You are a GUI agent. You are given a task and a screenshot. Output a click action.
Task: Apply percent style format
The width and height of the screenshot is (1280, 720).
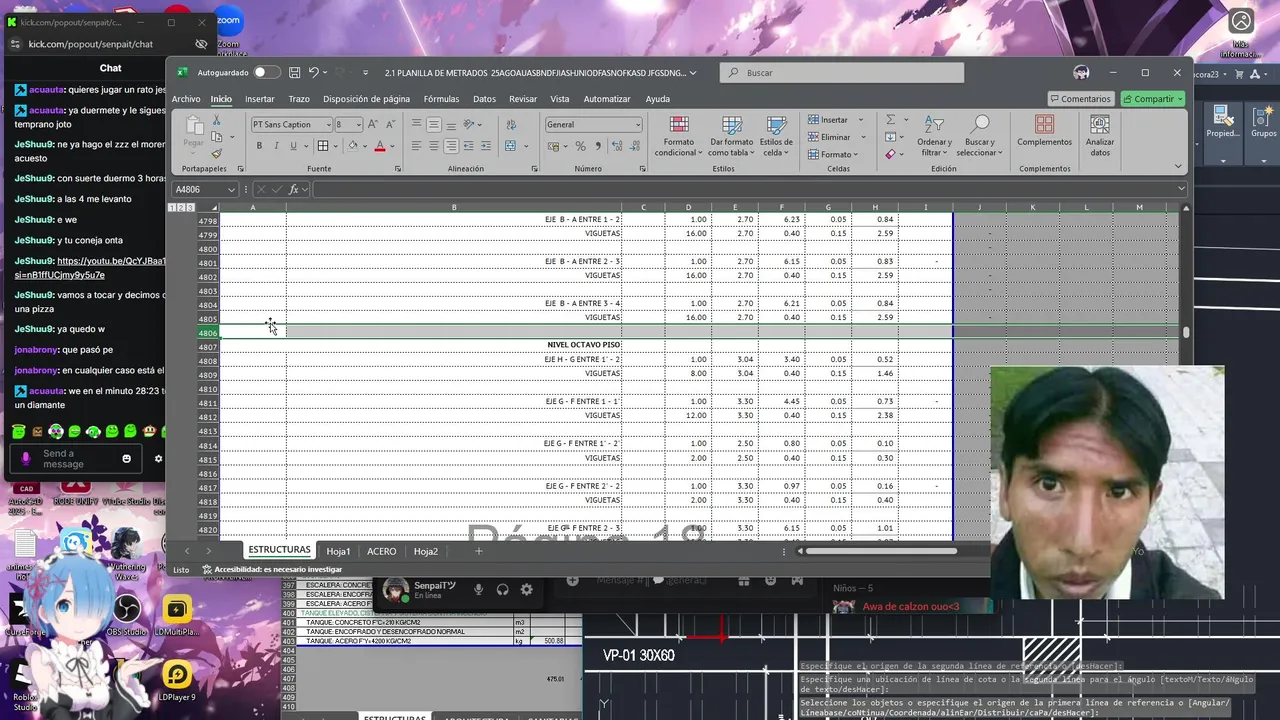click(x=580, y=146)
